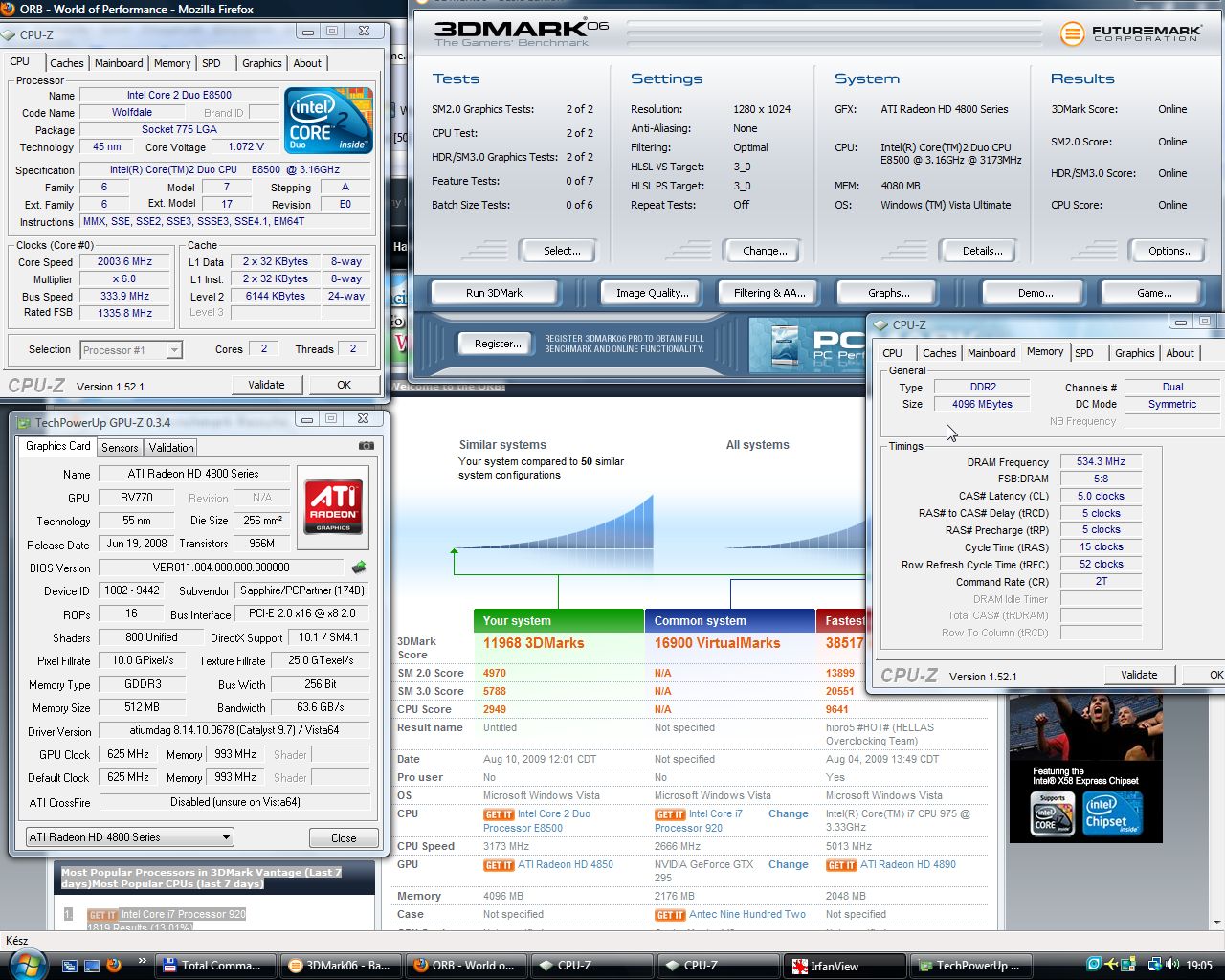This screenshot has height=980, width=1225.
Task: Open the Caches tab in top-left CPU-Z
Action: 67,63
